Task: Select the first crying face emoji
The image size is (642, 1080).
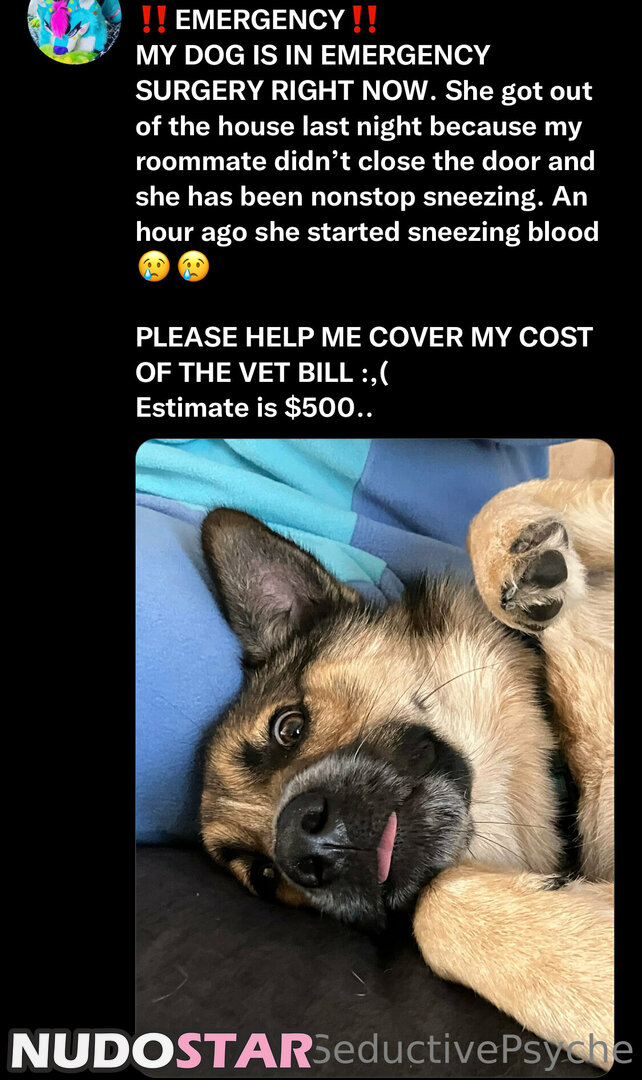Action: pyautogui.click(x=154, y=267)
